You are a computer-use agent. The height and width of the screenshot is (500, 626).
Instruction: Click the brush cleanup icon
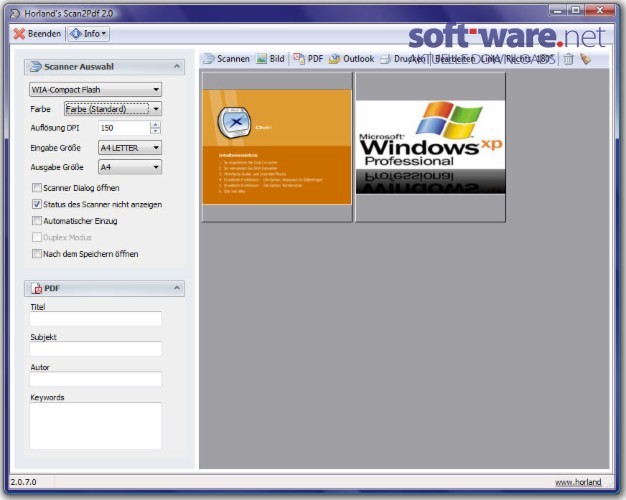(585, 59)
